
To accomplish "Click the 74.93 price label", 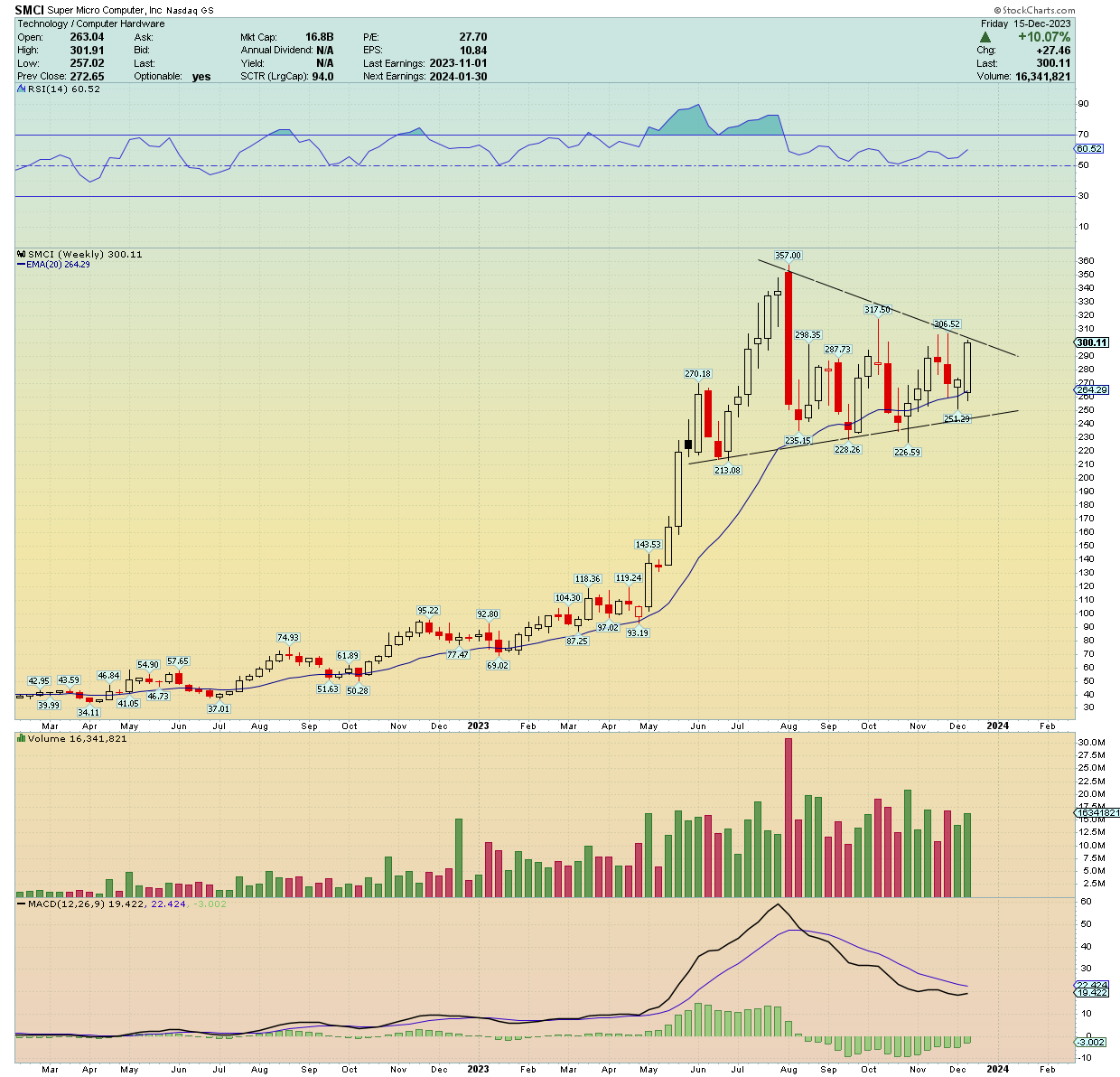I will pyautogui.click(x=287, y=638).
